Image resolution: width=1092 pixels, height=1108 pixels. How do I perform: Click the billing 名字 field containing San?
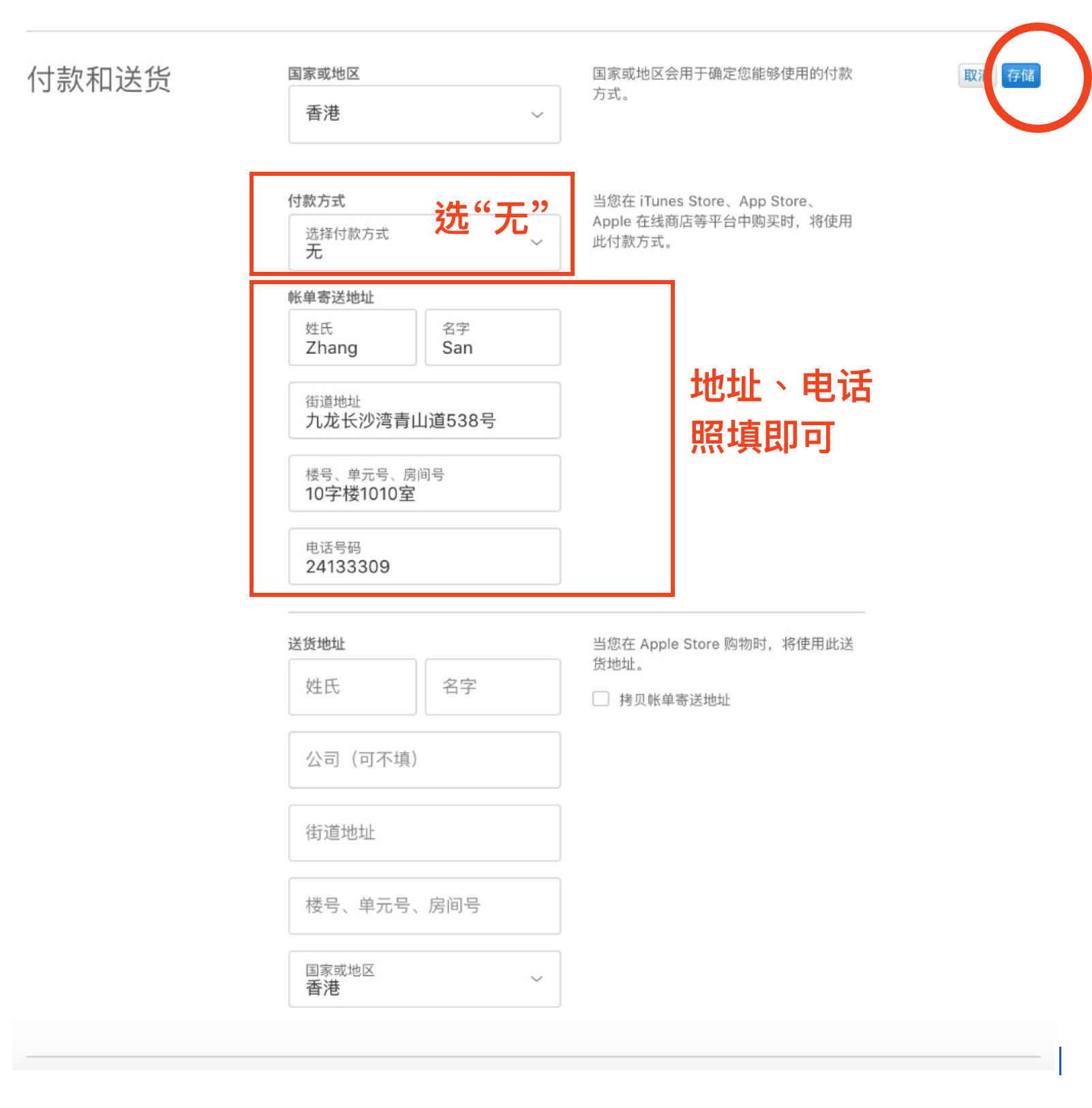click(492, 338)
